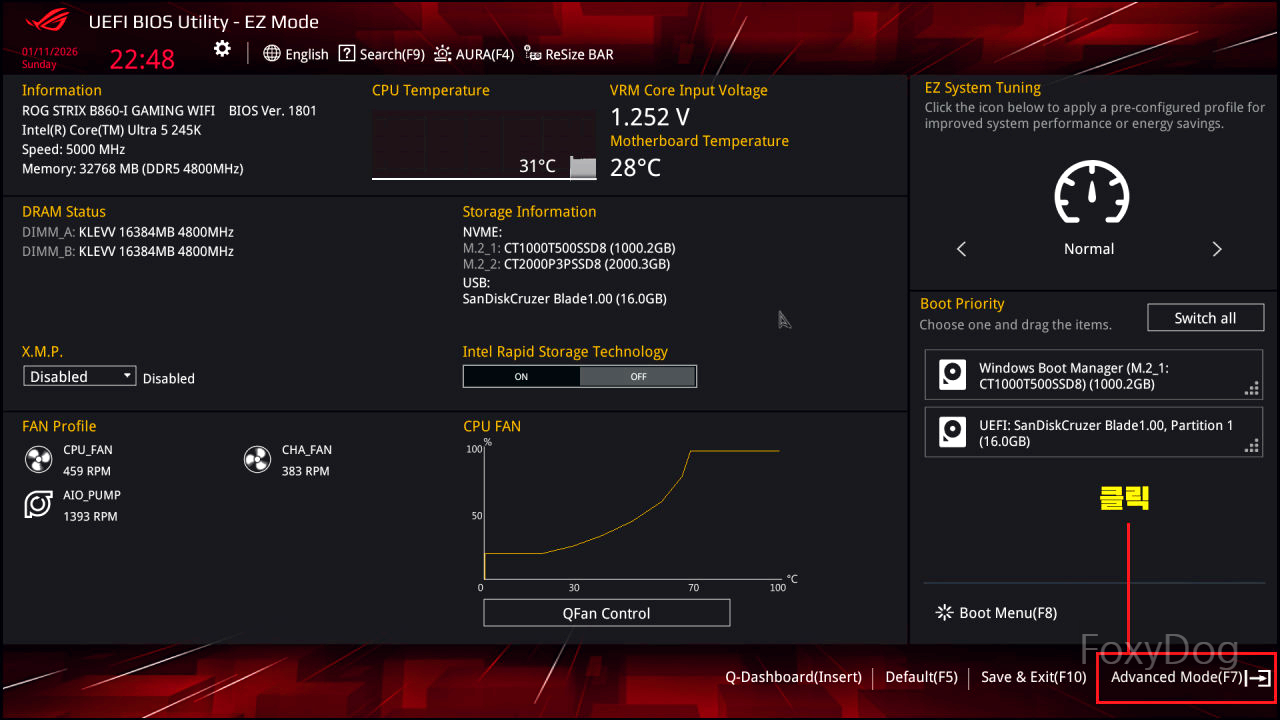Click 31°C CPU temperature value
Image resolution: width=1280 pixels, height=720 pixels.
(537, 166)
